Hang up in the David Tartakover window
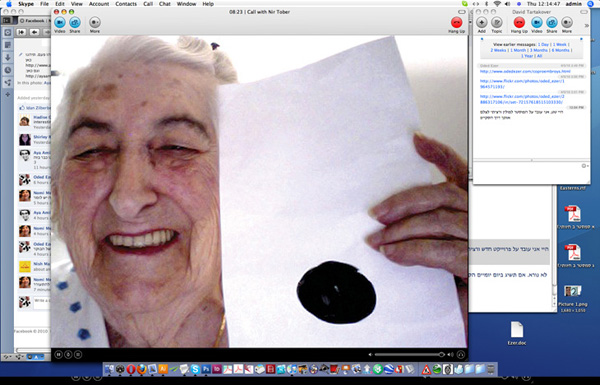This screenshot has width=600, height=385. 519,23
